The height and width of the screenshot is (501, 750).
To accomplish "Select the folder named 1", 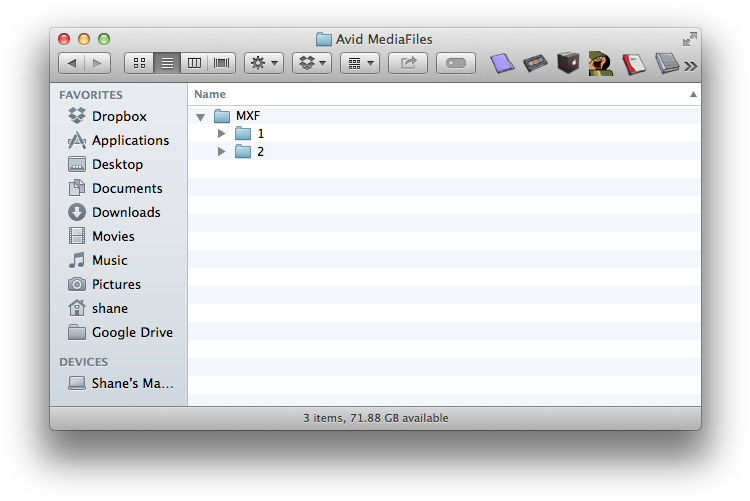I will click(444, 134).
